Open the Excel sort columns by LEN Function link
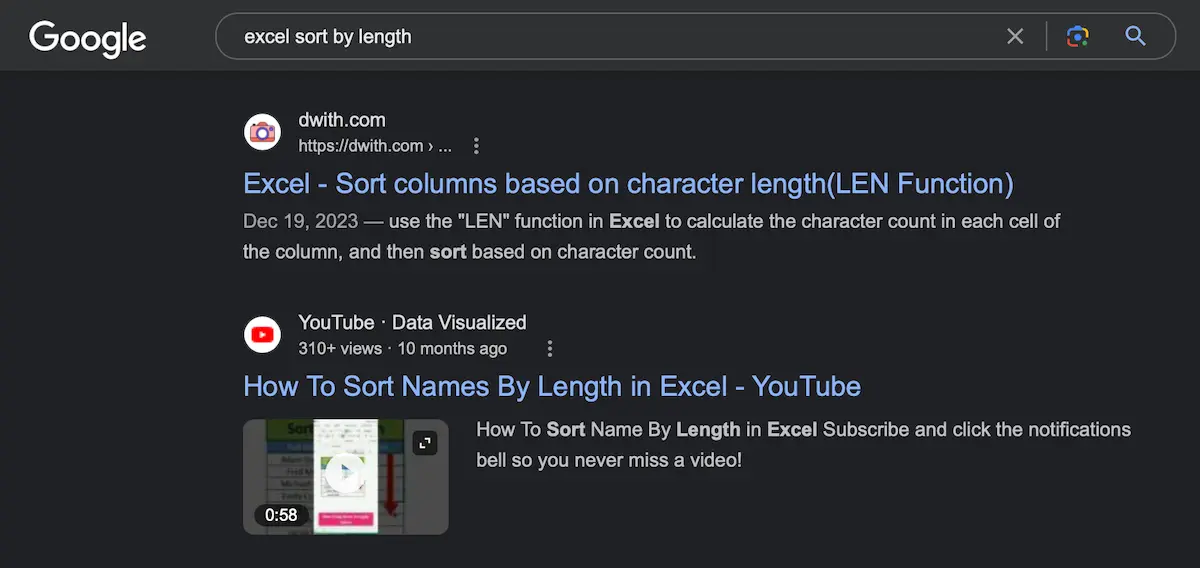This screenshot has height=568, width=1200. tap(628, 184)
